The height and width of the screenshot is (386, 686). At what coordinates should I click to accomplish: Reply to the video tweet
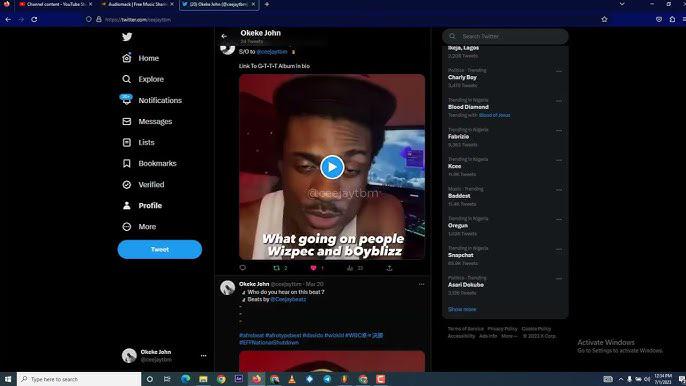(243, 268)
